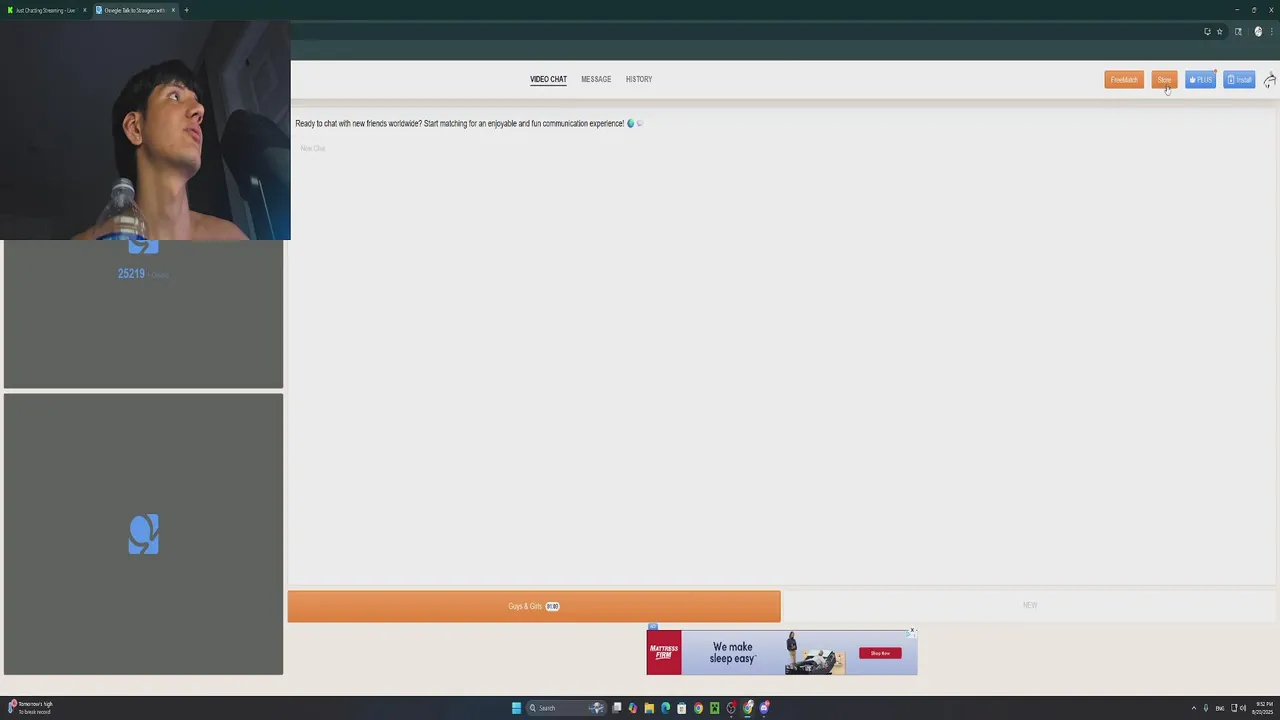Click the ENG language indicator
Viewport: 1280px width, 720px height.
click(x=1220, y=708)
